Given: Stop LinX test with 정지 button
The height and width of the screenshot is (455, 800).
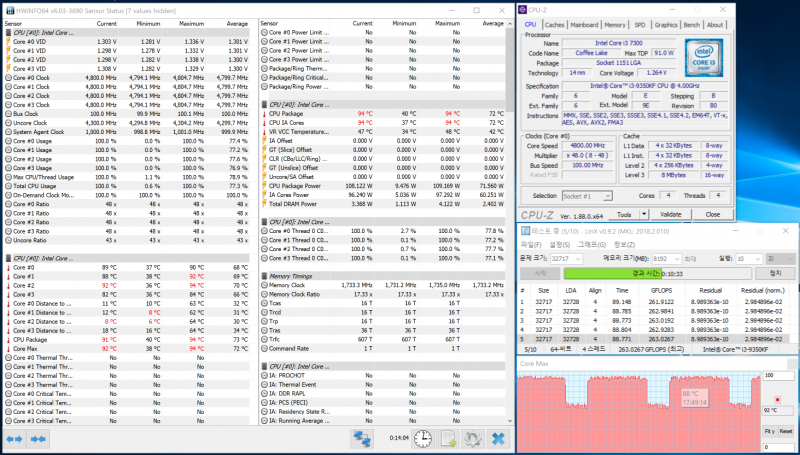Looking at the screenshot, I should coord(775,274).
